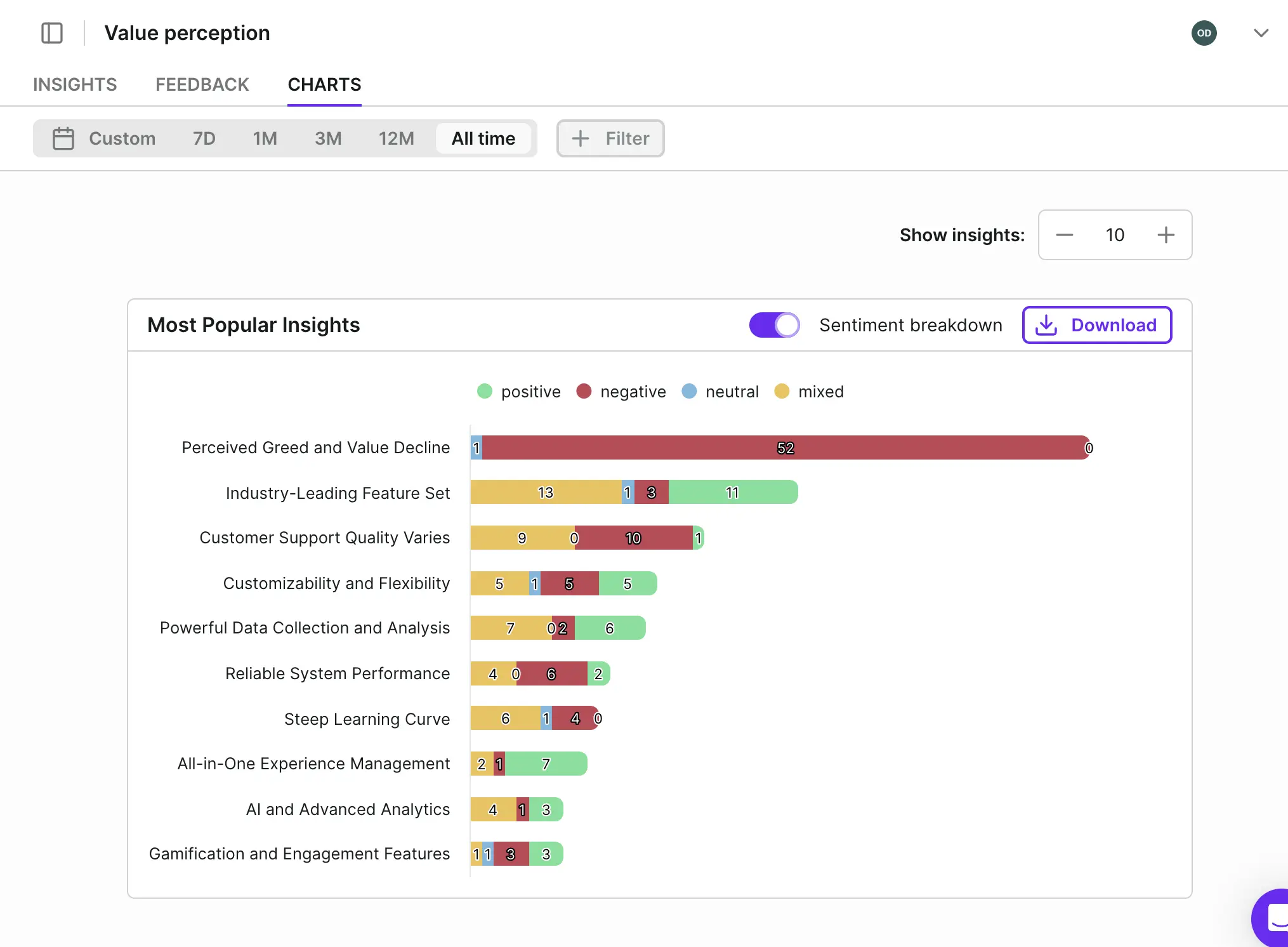This screenshot has height=947, width=1288.
Task: Click the minus icon to decrease shown insights
Action: coord(1064,235)
